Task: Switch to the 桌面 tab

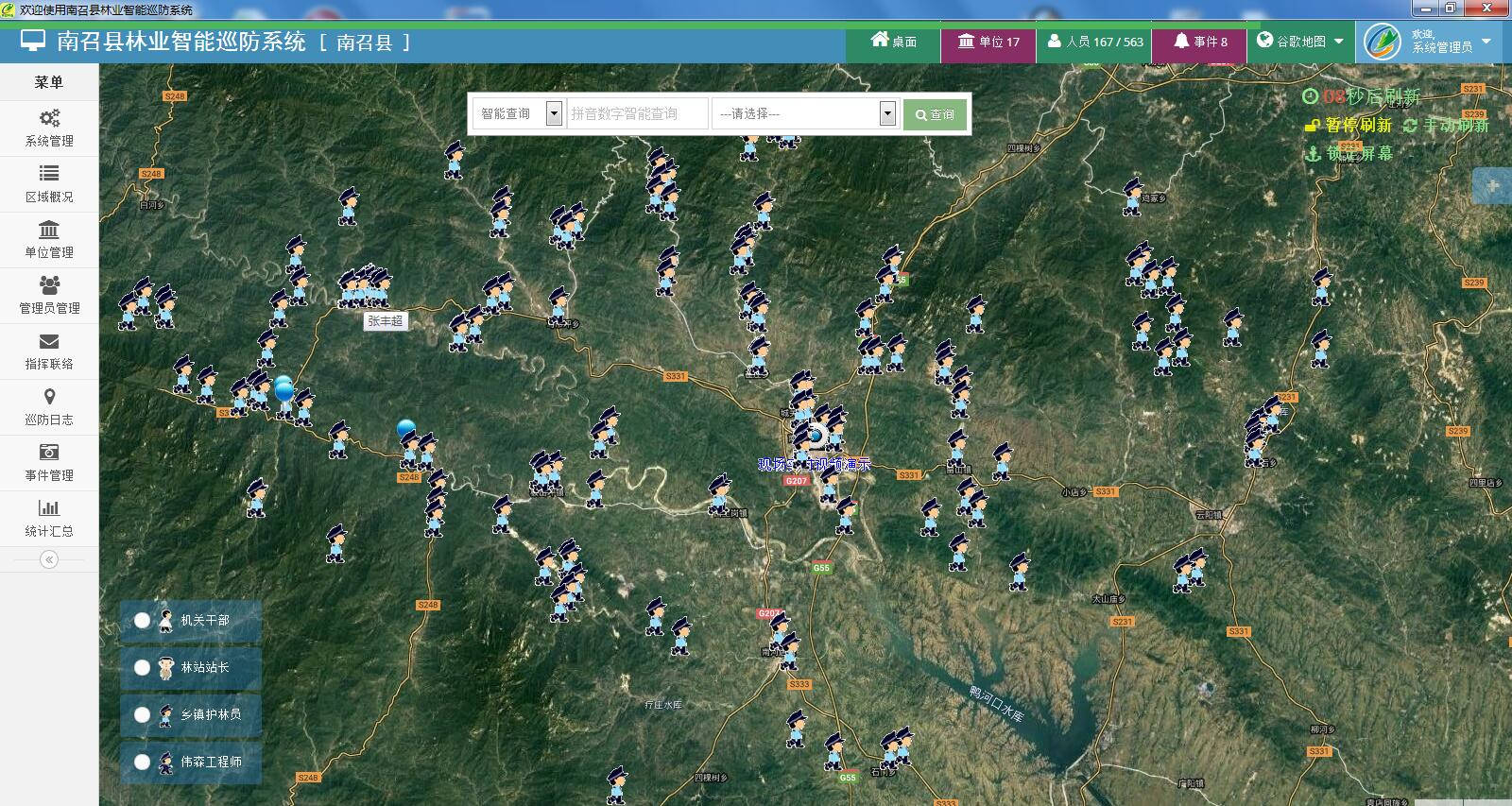Action: point(893,42)
